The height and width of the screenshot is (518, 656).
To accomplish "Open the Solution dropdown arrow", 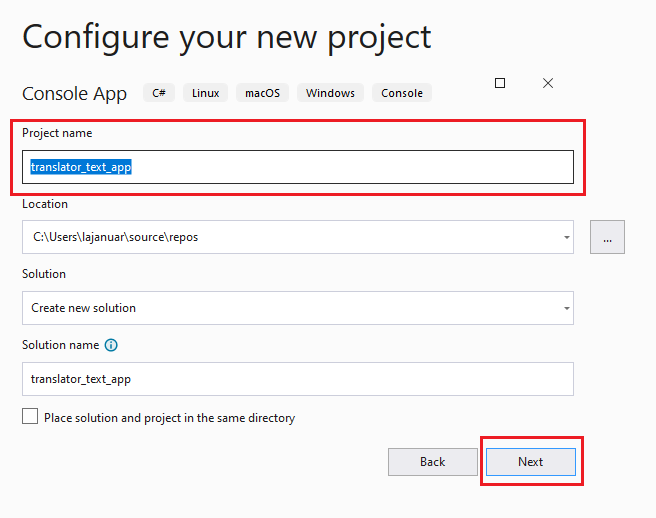I will click(x=566, y=308).
